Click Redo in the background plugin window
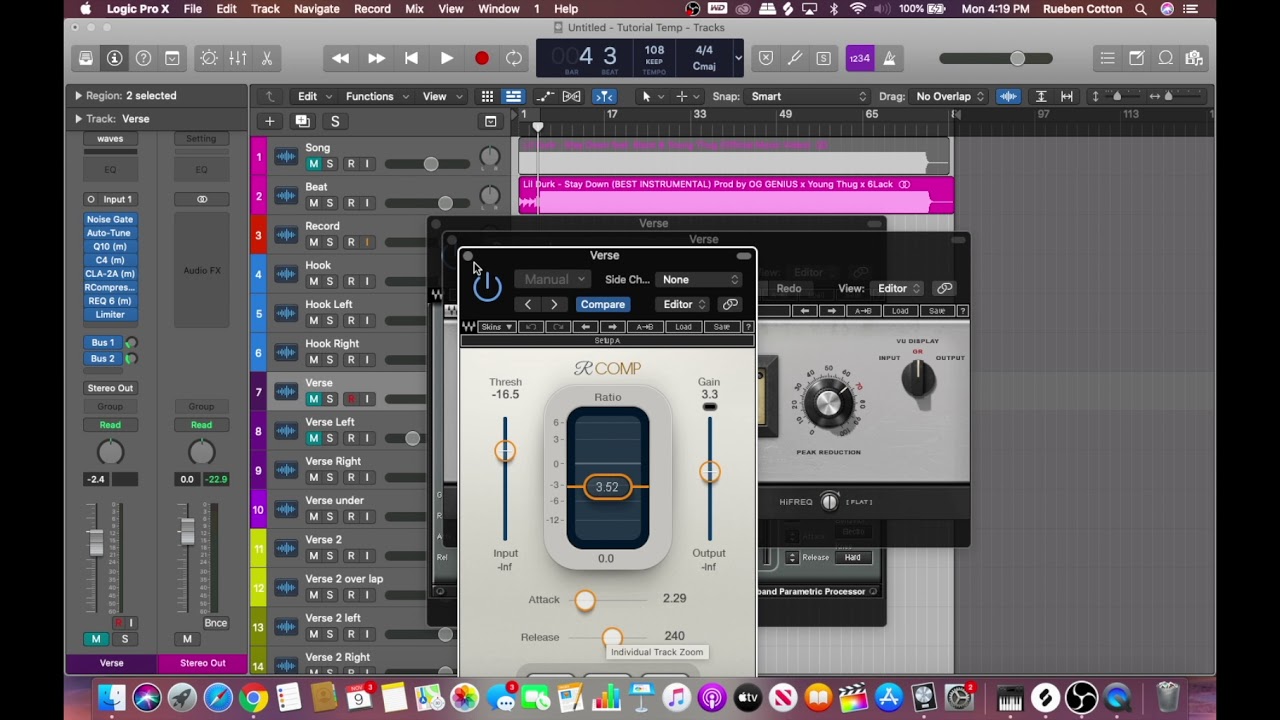The height and width of the screenshot is (720, 1280). [x=789, y=288]
